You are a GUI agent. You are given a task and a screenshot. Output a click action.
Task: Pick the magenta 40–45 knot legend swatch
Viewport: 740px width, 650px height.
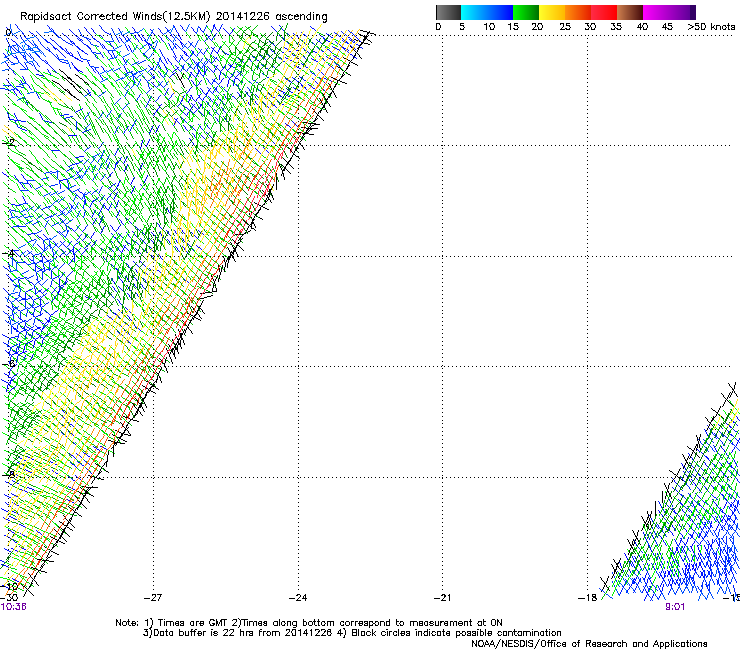pyautogui.click(x=656, y=12)
